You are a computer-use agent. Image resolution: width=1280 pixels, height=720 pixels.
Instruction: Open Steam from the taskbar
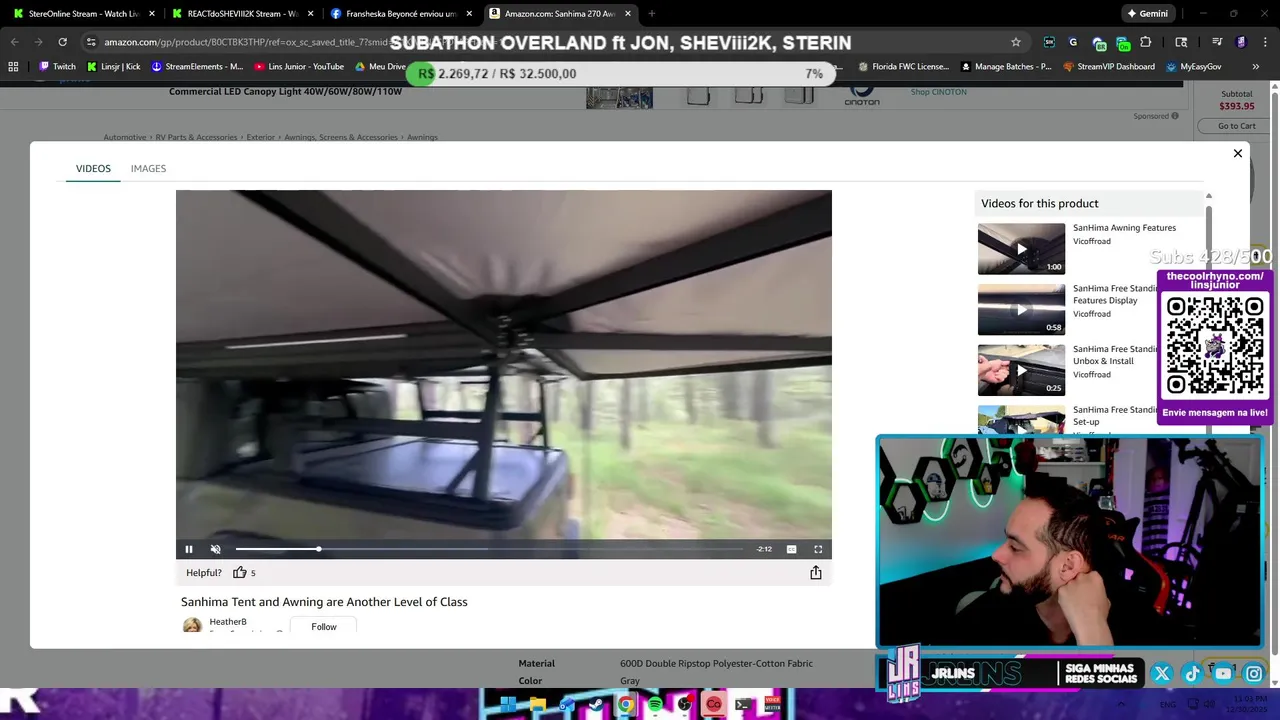596,705
